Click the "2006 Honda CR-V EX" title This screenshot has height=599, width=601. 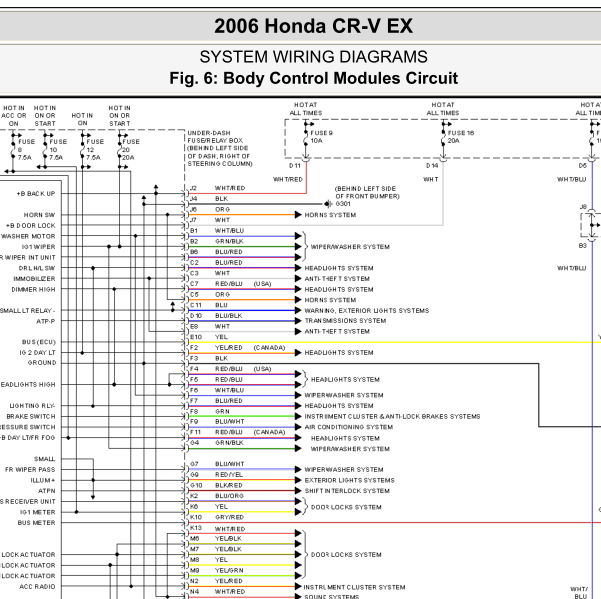pos(314,26)
